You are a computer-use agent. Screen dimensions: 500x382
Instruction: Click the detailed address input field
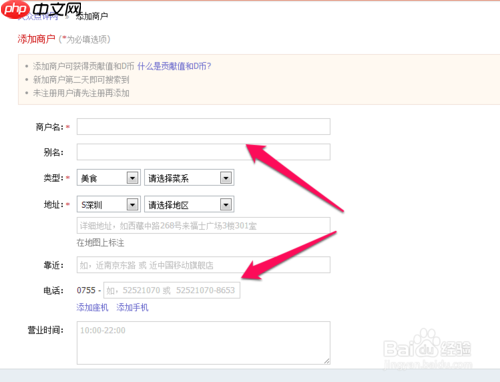coord(203,226)
